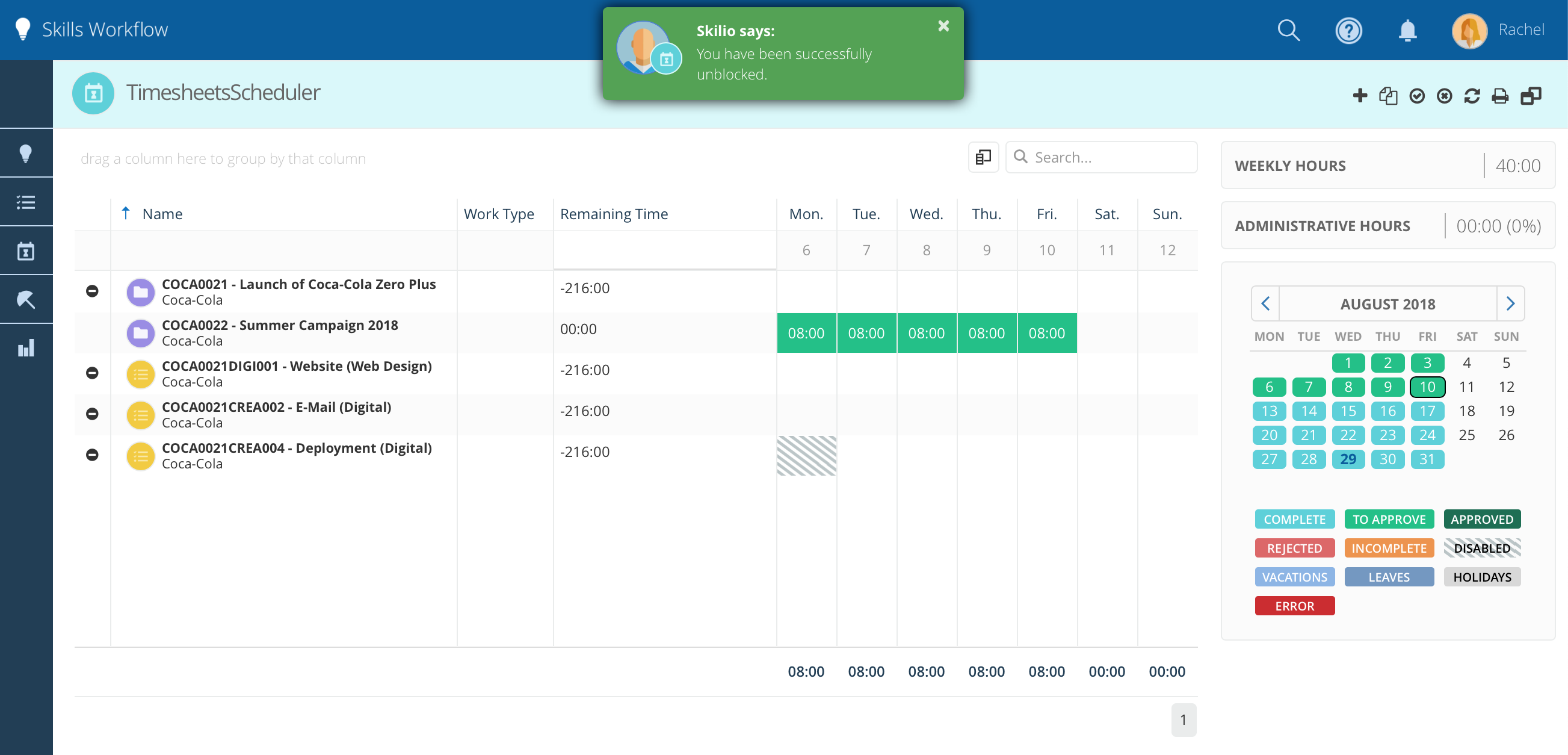Image resolution: width=1568 pixels, height=755 pixels.
Task: Click the Weekly Hours 40:00 value
Action: pos(1517,166)
